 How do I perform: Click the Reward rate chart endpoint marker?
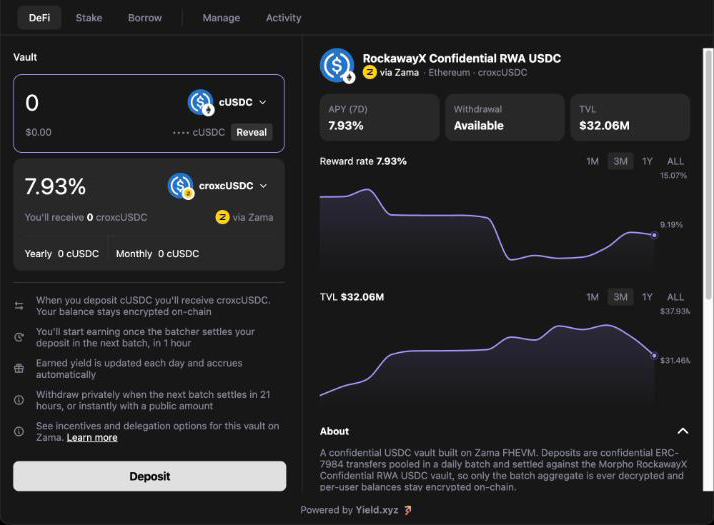click(x=654, y=235)
